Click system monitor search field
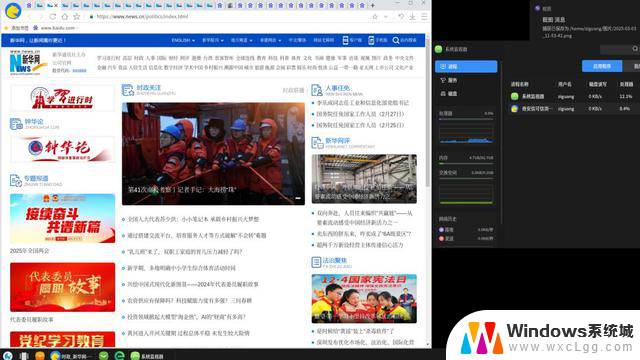The width and height of the screenshot is (640, 360). click(x=620, y=49)
